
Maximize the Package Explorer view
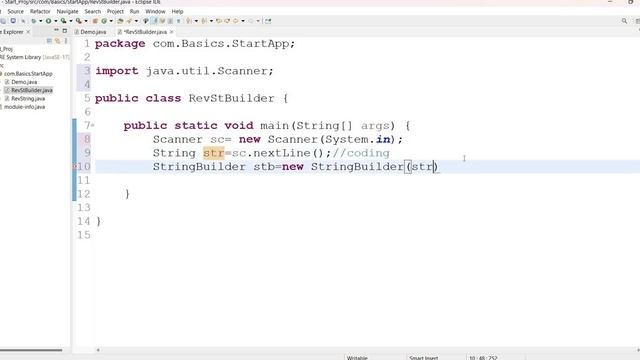tap(64, 31)
